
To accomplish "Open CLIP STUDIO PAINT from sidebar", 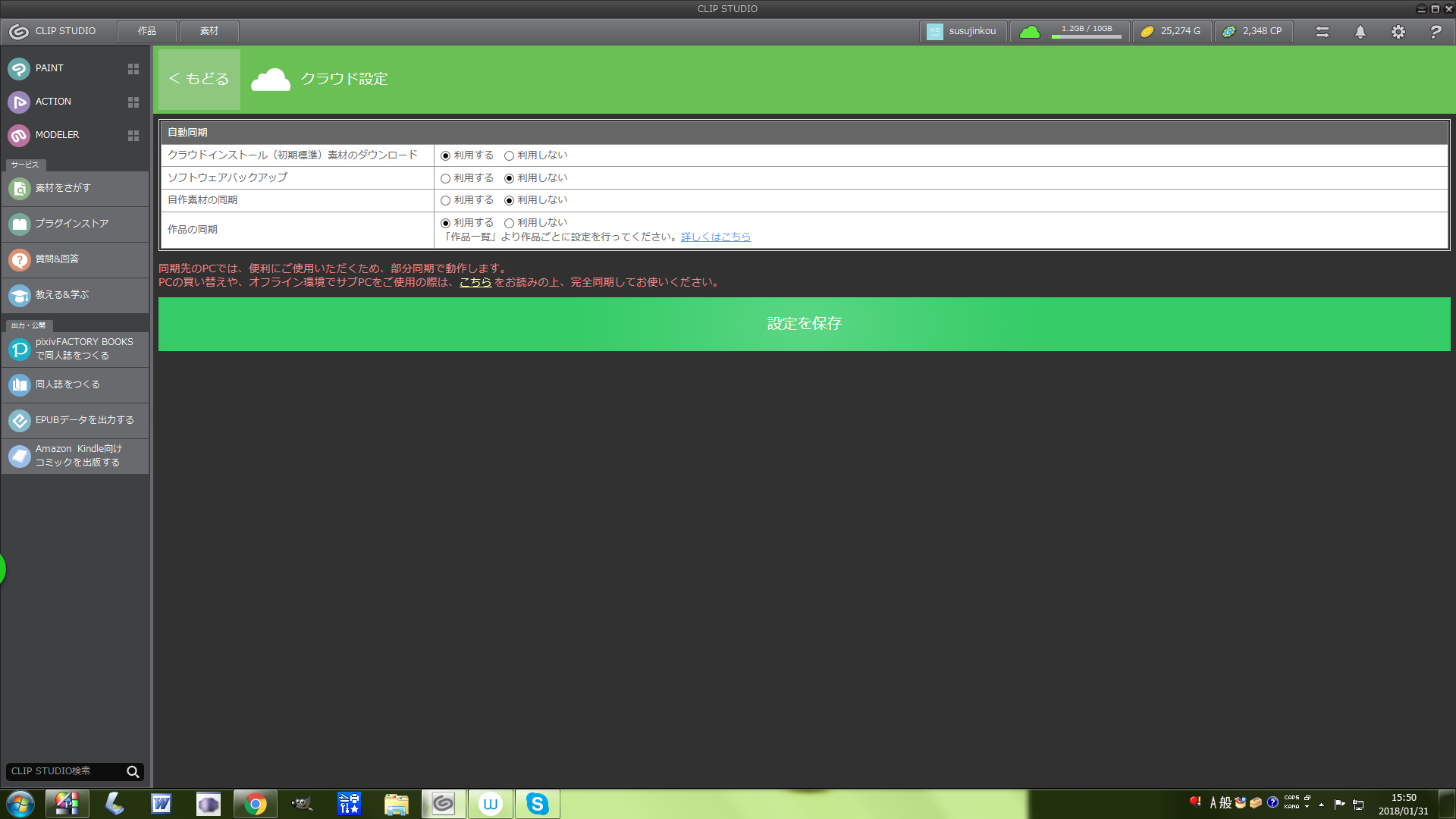I will pos(49,68).
